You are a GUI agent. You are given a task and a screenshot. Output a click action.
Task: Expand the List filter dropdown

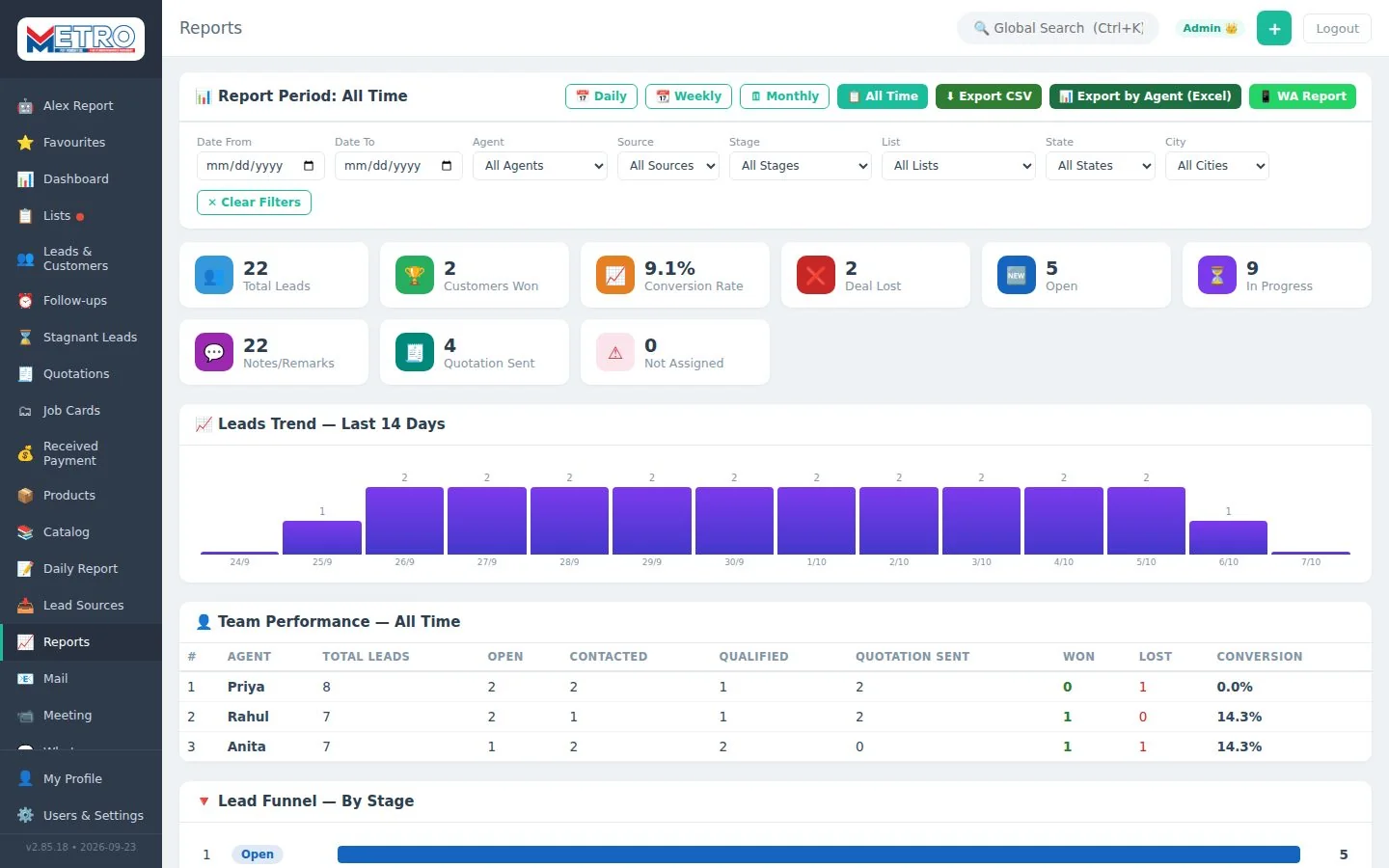pos(959,166)
